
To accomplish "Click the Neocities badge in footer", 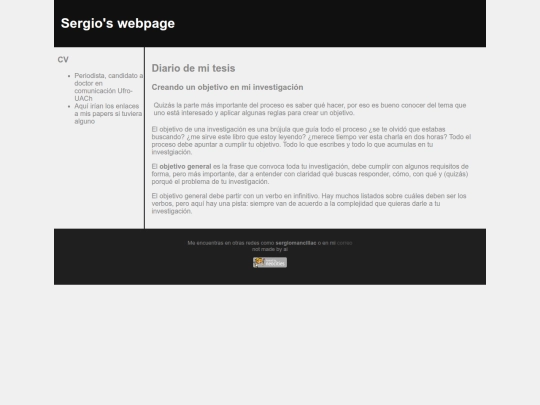I will click(x=270, y=262).
